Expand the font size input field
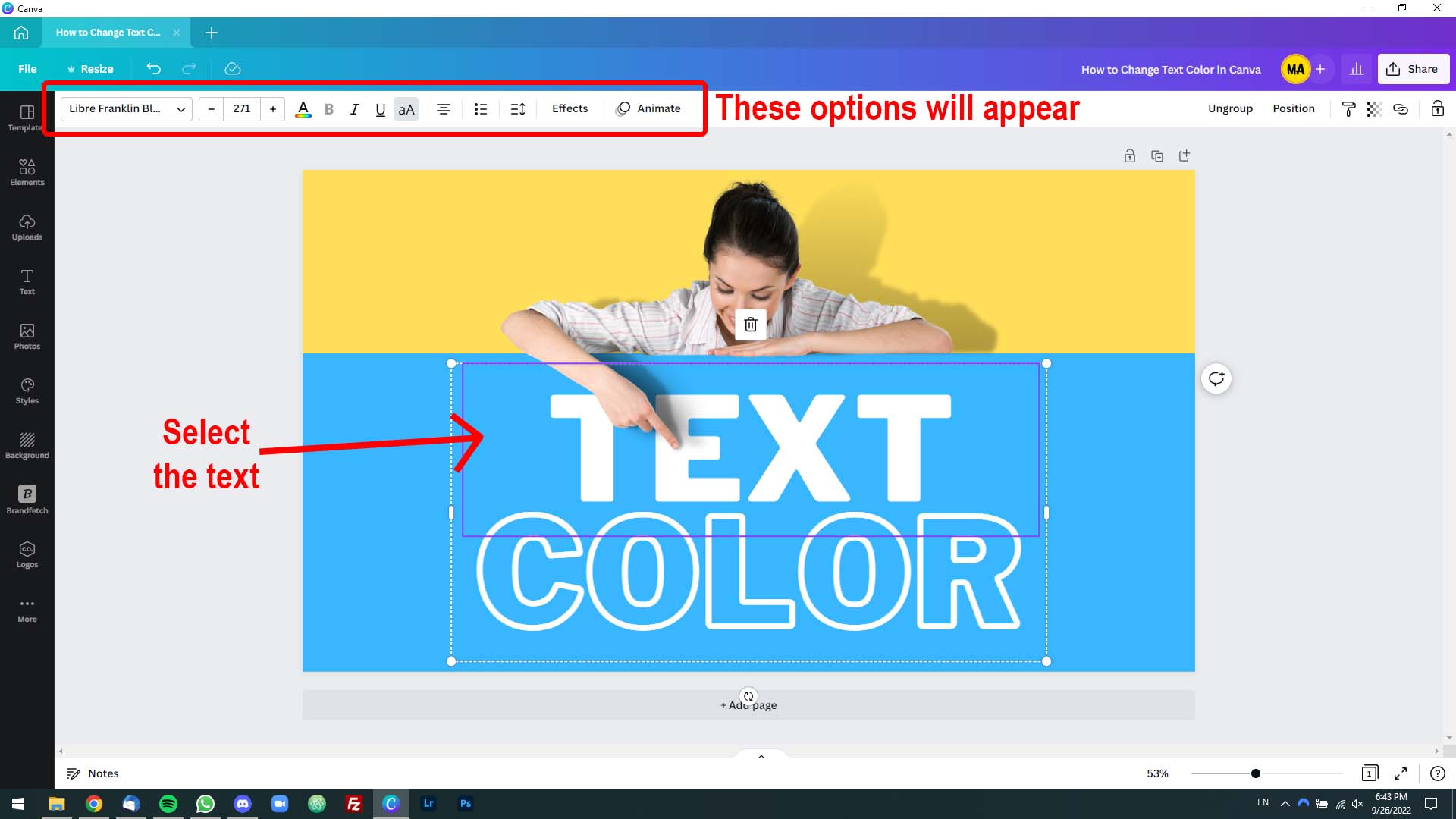The image size is (1456, 819). (241, 108)
